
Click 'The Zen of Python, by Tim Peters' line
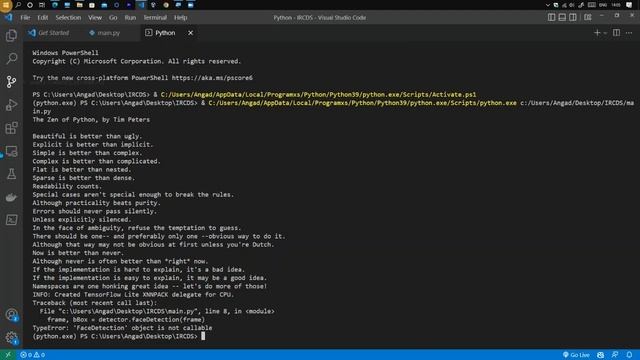pyautogui.click(x=91, y=120)
